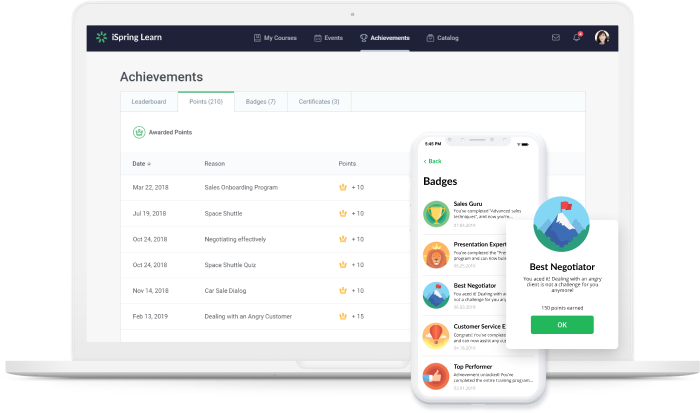Tap the Best Negotiator mountain badge in list
Viewport: 700px width, 413px height.
(x=436, y=296)
